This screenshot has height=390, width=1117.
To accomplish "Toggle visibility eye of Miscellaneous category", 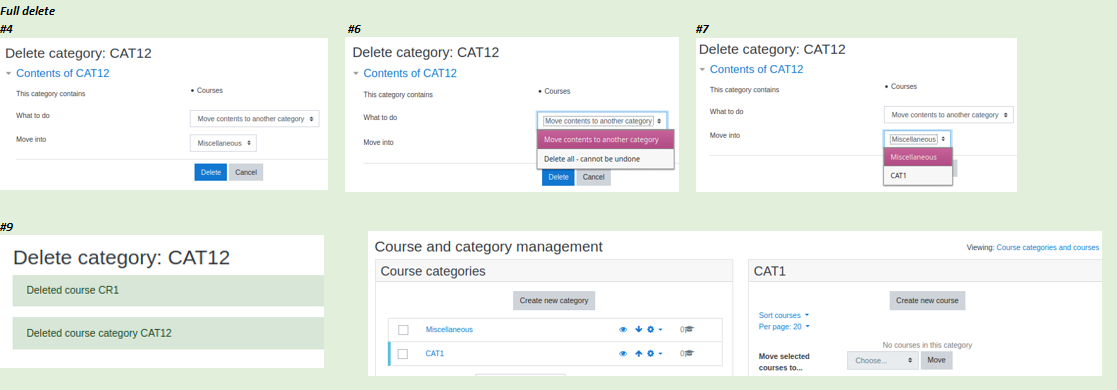I will point(623,329).
